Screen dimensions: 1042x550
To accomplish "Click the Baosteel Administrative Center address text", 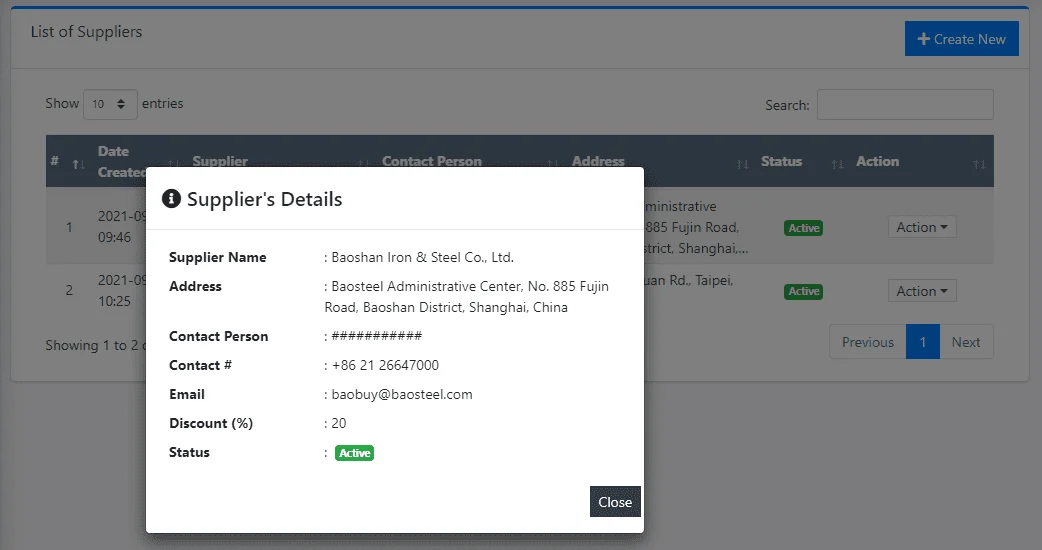I will [467, 297].
